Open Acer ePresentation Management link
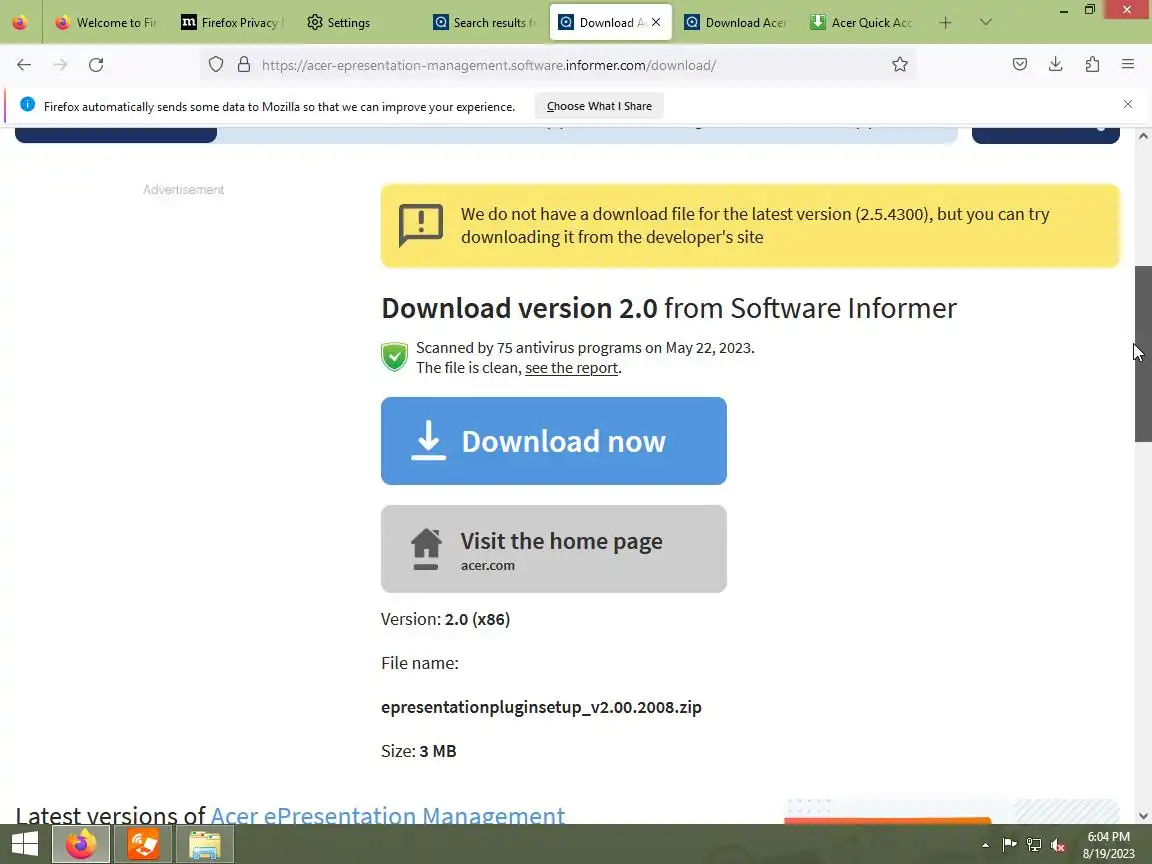The height and width of the screenshot is (864, 1152). 387,815
